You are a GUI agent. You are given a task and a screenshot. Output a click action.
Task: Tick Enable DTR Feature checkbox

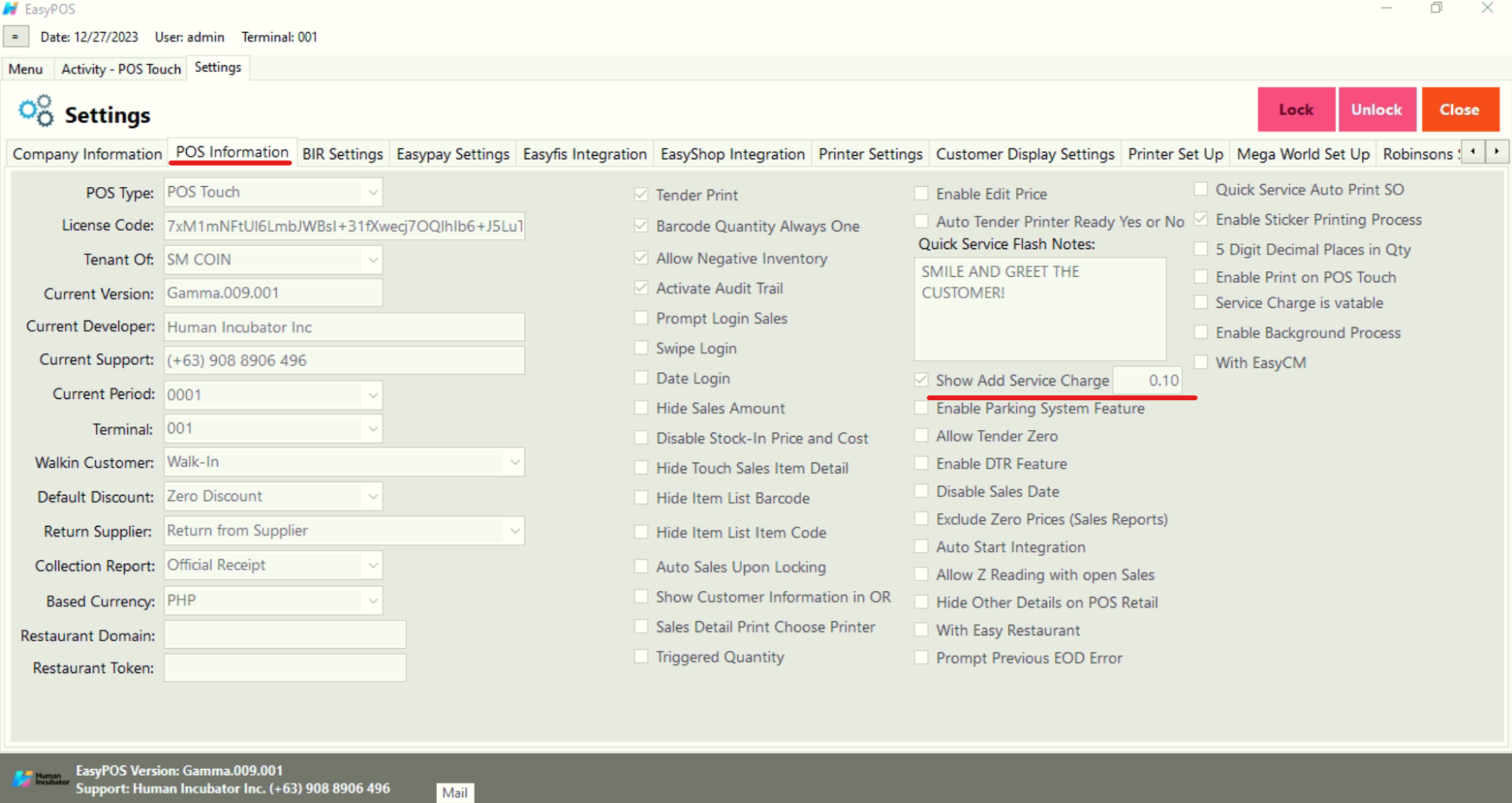(921, 462)
